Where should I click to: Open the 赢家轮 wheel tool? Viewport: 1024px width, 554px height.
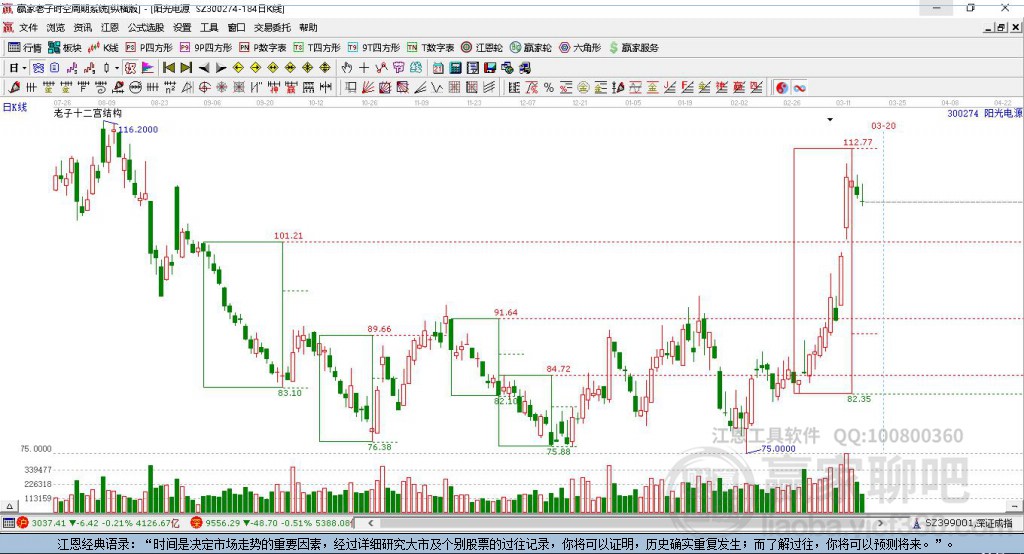point(531,48)
